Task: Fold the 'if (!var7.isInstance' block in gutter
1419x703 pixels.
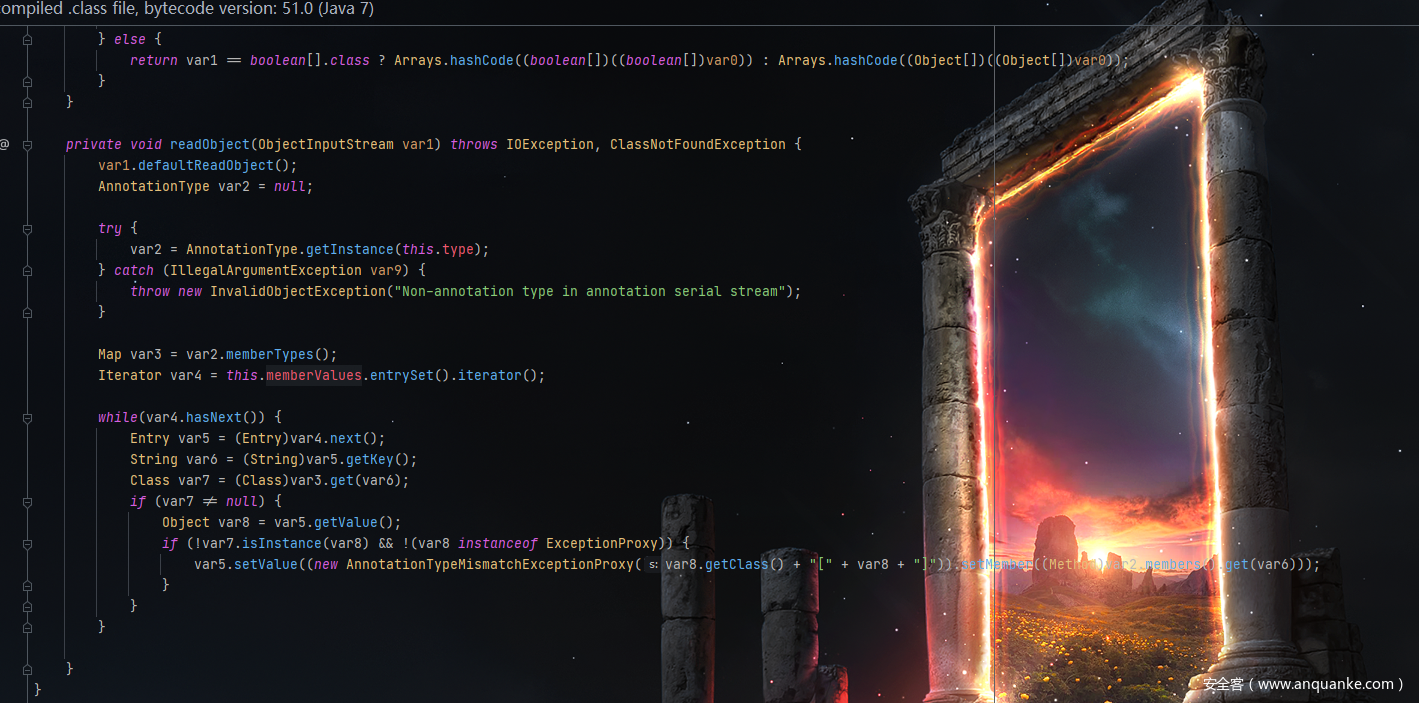Action: 27,543
